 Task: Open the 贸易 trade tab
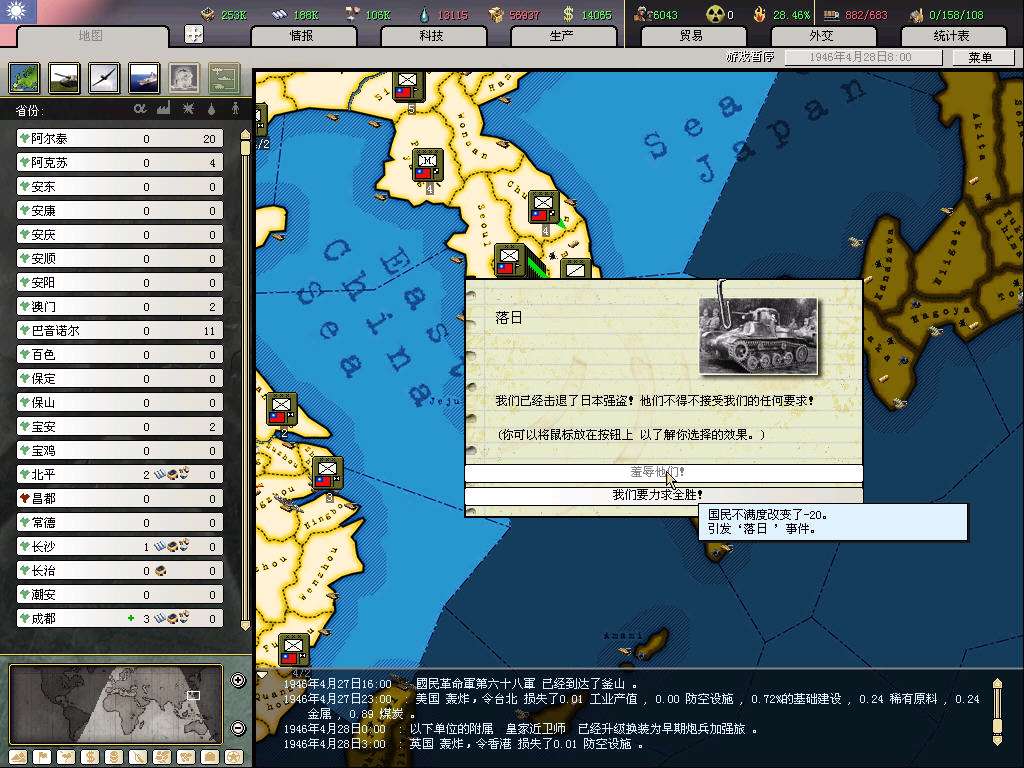(x=692, y=36)
